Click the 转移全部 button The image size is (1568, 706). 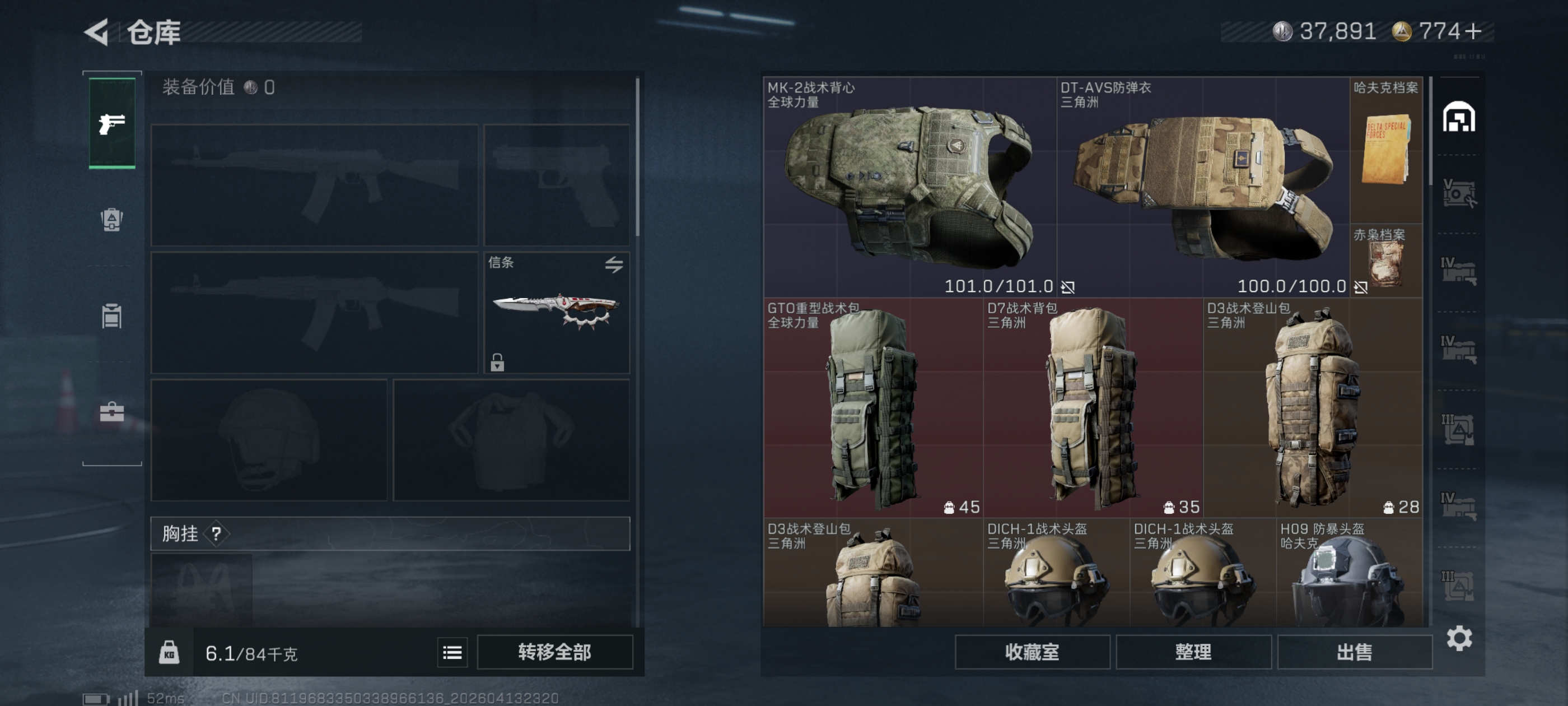click(554, 653)
